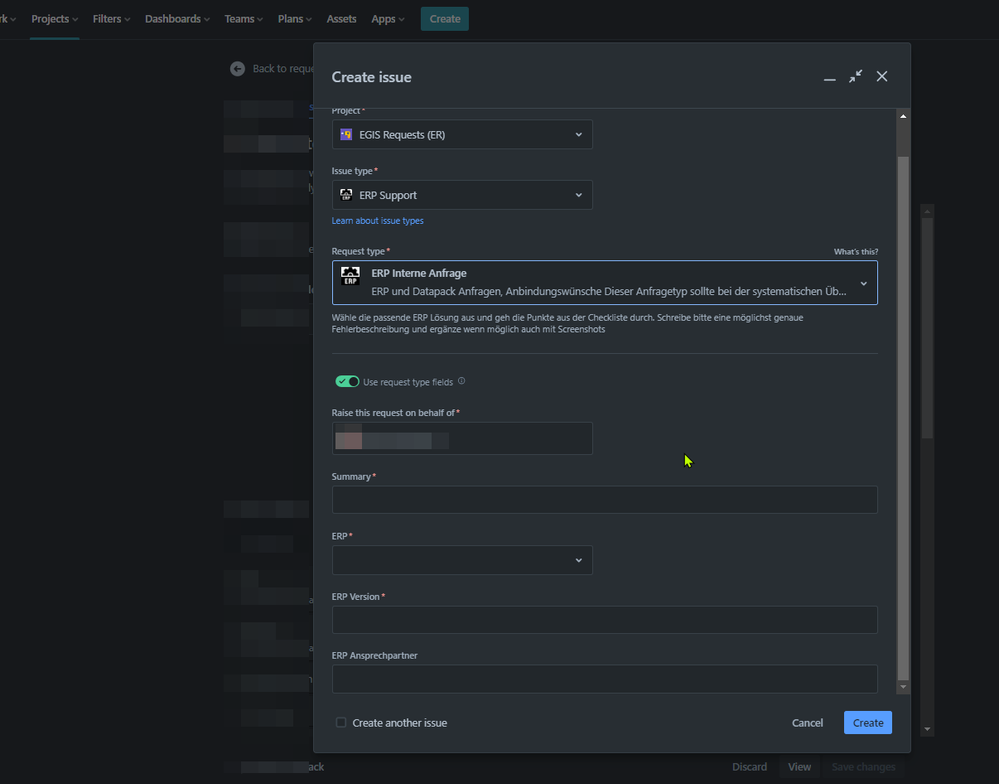Image resolution: width=999 pixels, height=784 pixels.
Task: Check the Create another issue checkbox
Action: pos(341,722)
